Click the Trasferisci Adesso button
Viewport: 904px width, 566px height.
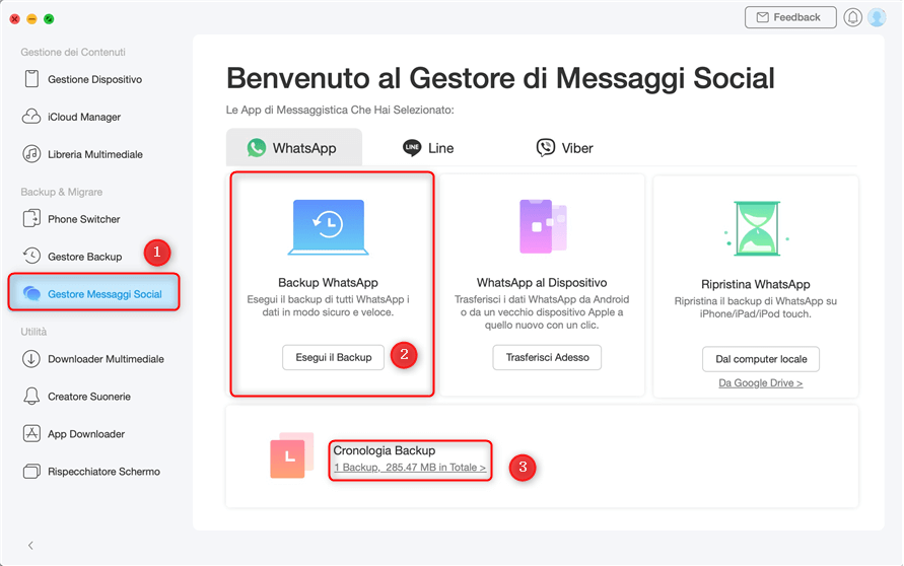point(547,357)
